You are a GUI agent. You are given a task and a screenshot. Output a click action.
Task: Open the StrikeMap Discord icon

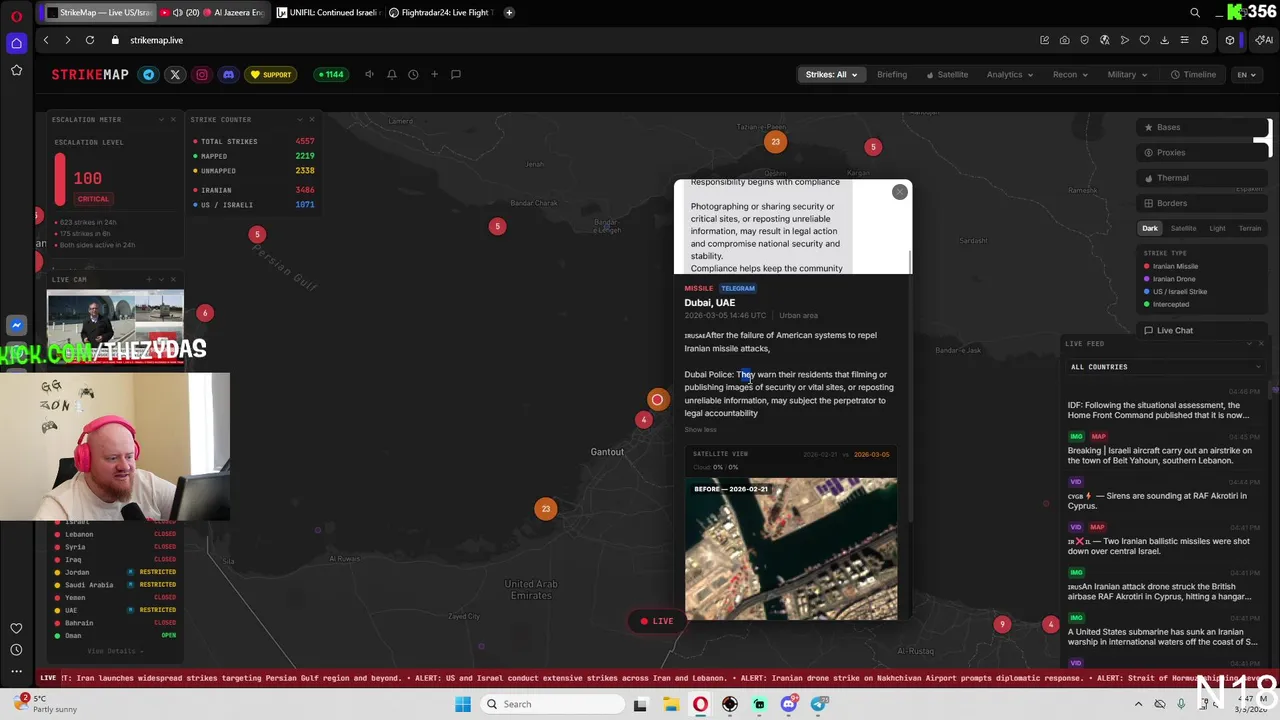click(228, 74)
